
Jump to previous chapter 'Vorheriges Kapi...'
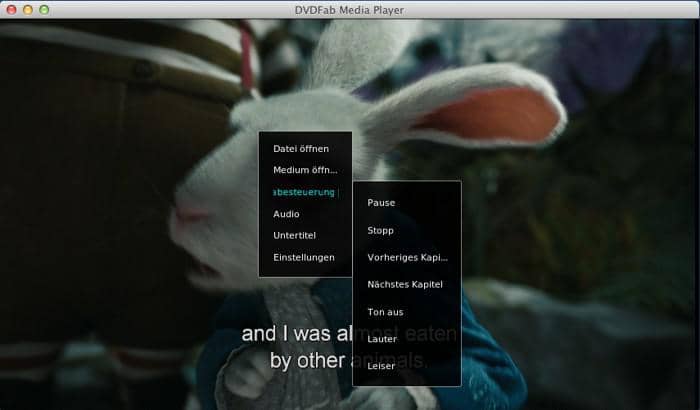click(407, 257)
